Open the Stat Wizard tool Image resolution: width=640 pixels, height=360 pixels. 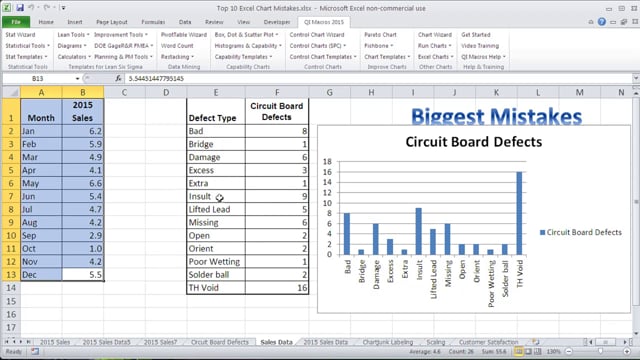pos(20,35)
